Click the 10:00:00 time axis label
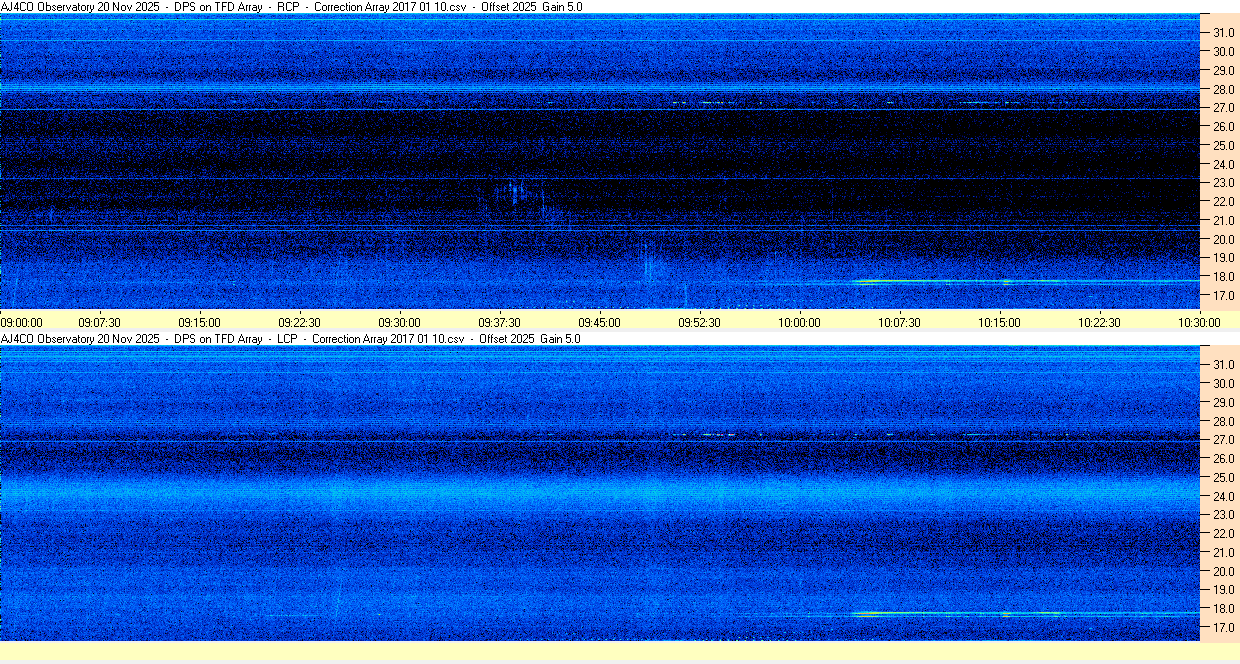Viewport: 1240px width, 664px height. point(800,322)
